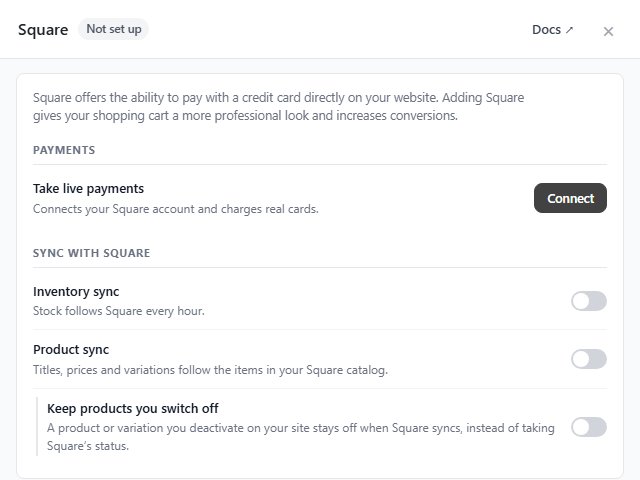The image size is (640, 480).
Task: Toggle Keep products you switch off
Action: [x=589, y=427]
